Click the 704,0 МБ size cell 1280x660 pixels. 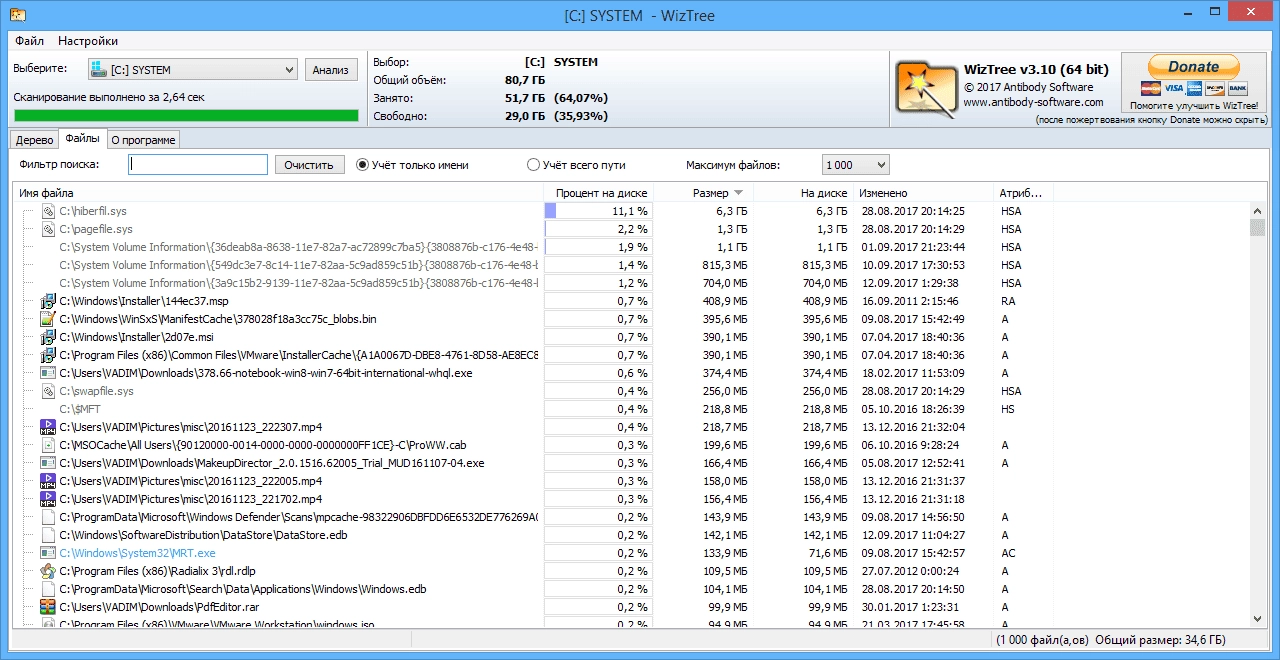tap(724, 283)
